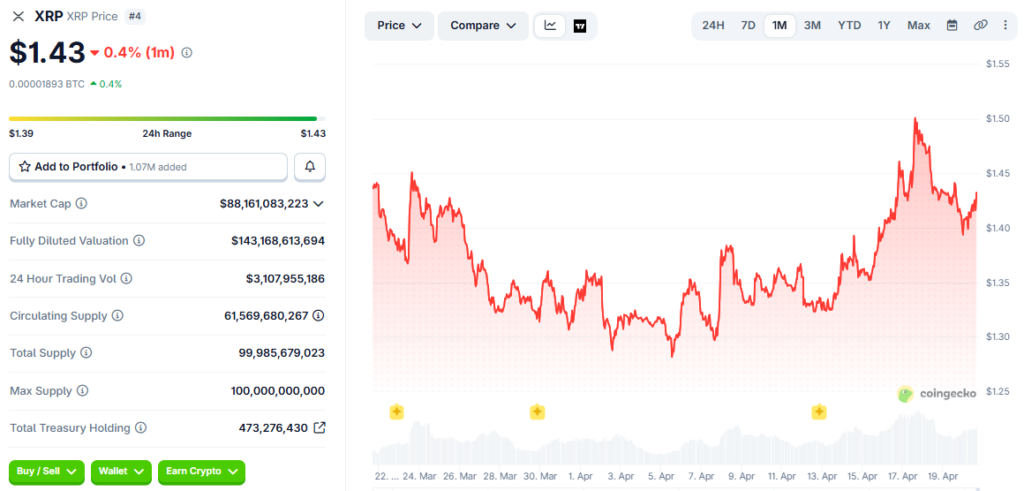Open the calendar date range picker
Image resolution: width=1024 pixels, height=491 pixels.
click(952, 25)
